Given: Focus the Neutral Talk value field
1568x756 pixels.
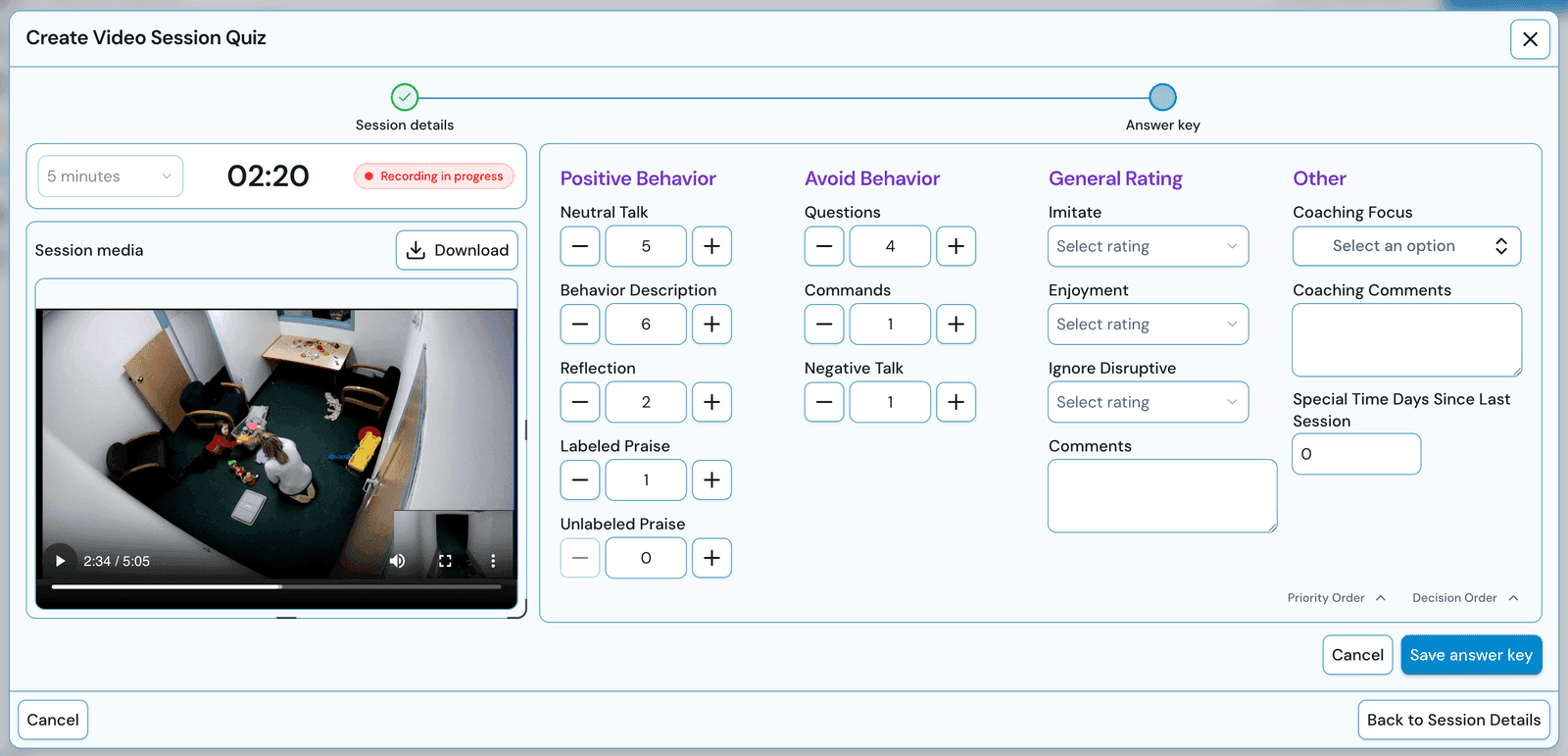Looking at the screenshot, I should [x=646, y=246].
